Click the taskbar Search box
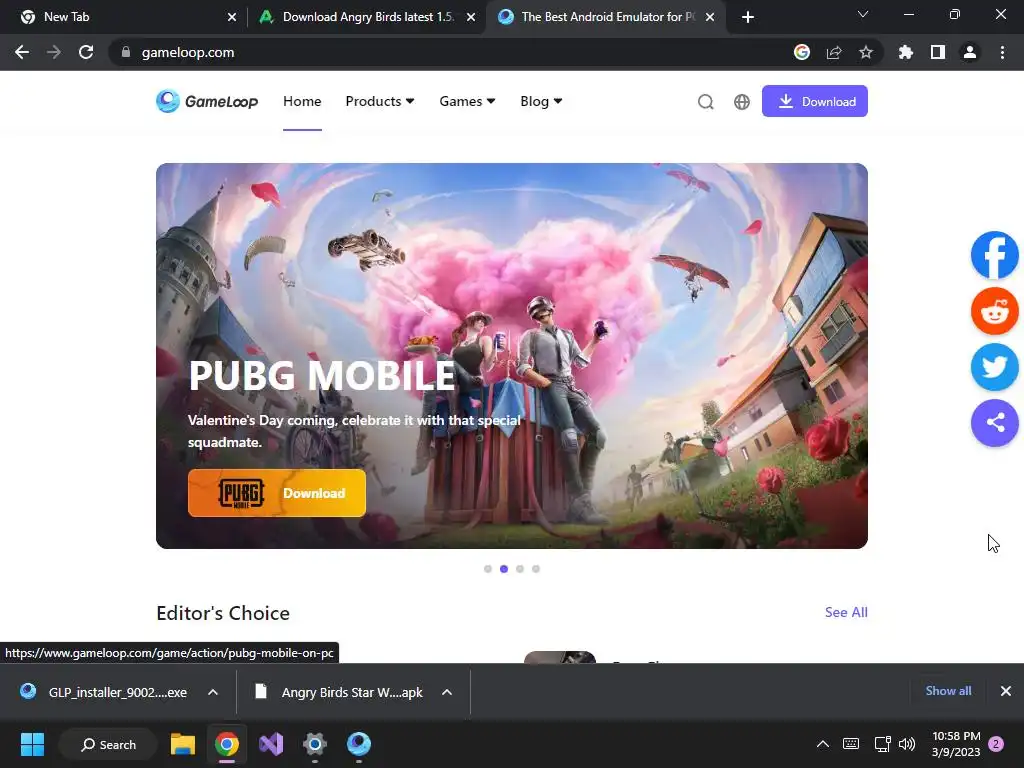Screen dimensions: 1024x768 coord(108,744)
